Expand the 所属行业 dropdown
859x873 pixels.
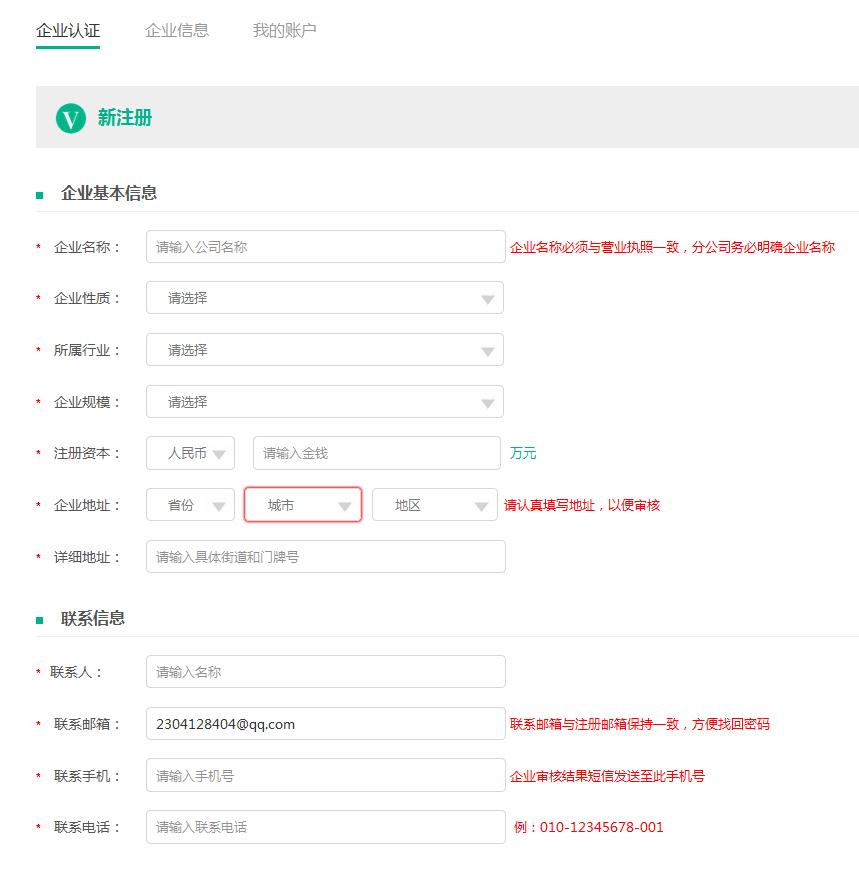click(x=325, y=350)
